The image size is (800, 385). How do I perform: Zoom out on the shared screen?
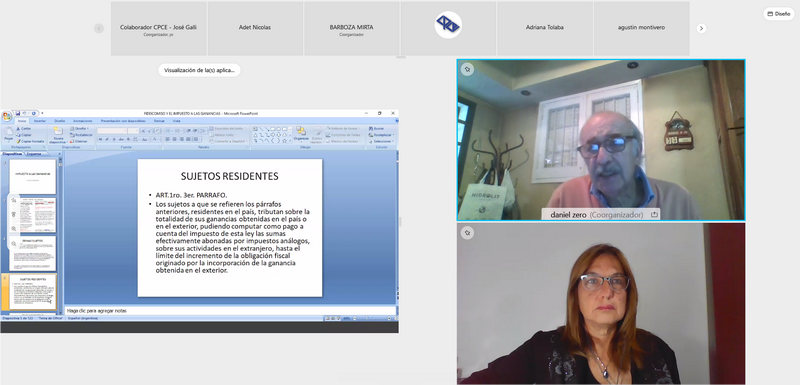click(14, 244)
